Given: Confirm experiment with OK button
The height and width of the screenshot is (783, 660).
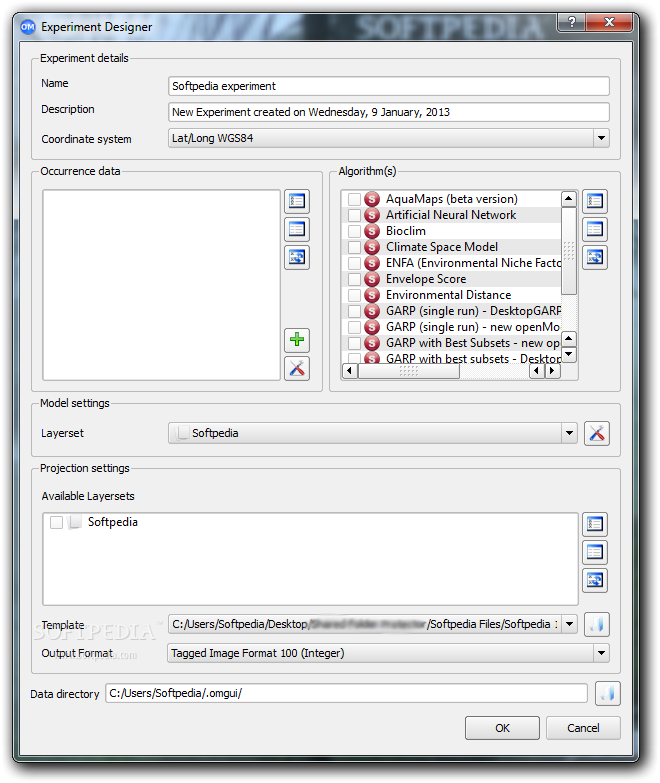Looking at the screenshot, I should point(502,728).
